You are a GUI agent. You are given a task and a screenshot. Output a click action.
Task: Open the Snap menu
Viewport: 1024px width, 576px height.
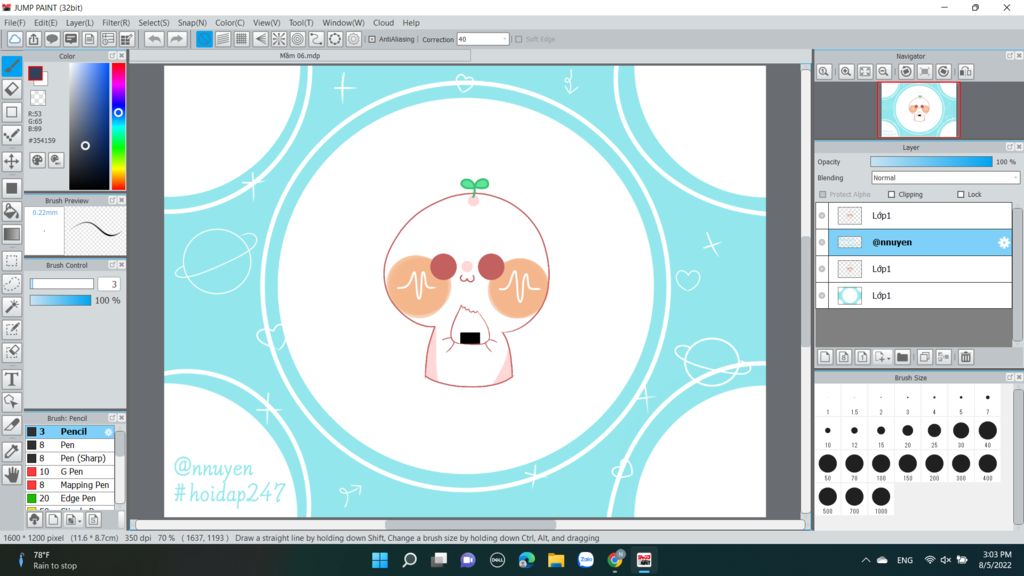(x=192, y=22)
